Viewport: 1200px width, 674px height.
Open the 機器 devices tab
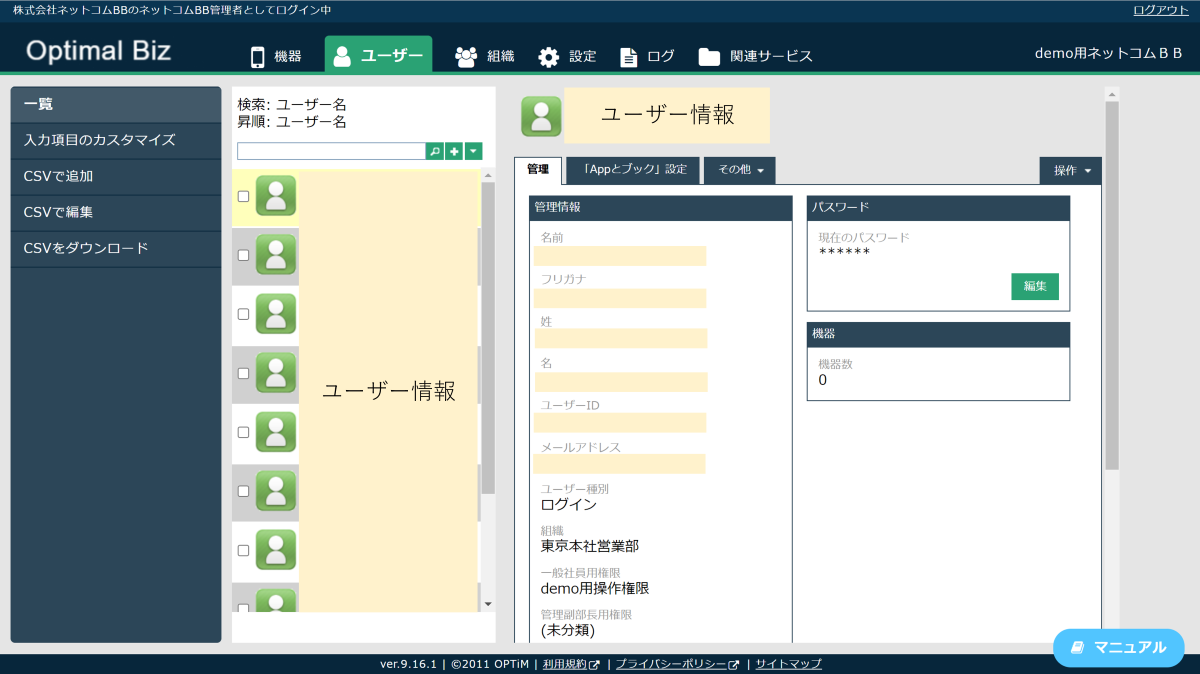point(275,56)
